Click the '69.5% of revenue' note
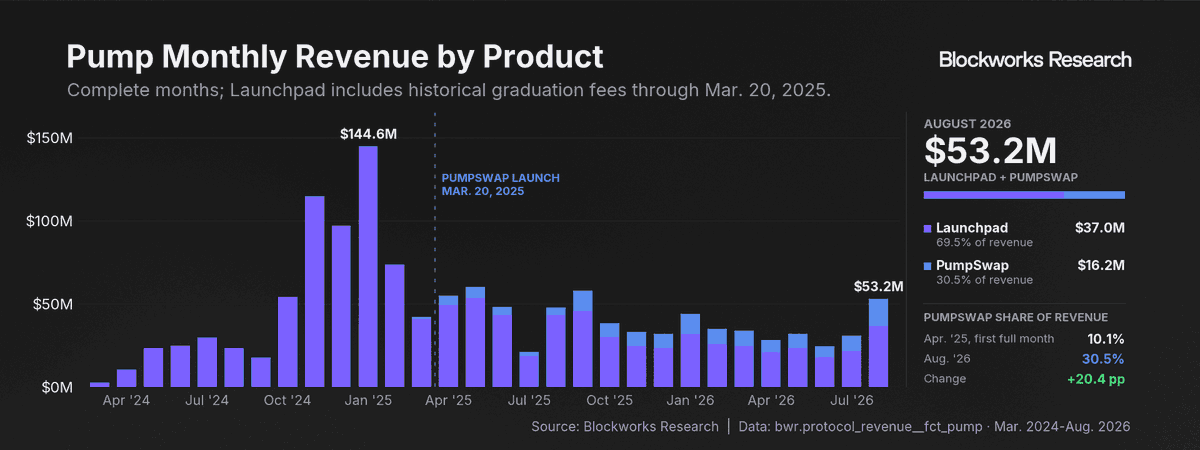This screenshot has width=1200, height=450. coord(985,243)
